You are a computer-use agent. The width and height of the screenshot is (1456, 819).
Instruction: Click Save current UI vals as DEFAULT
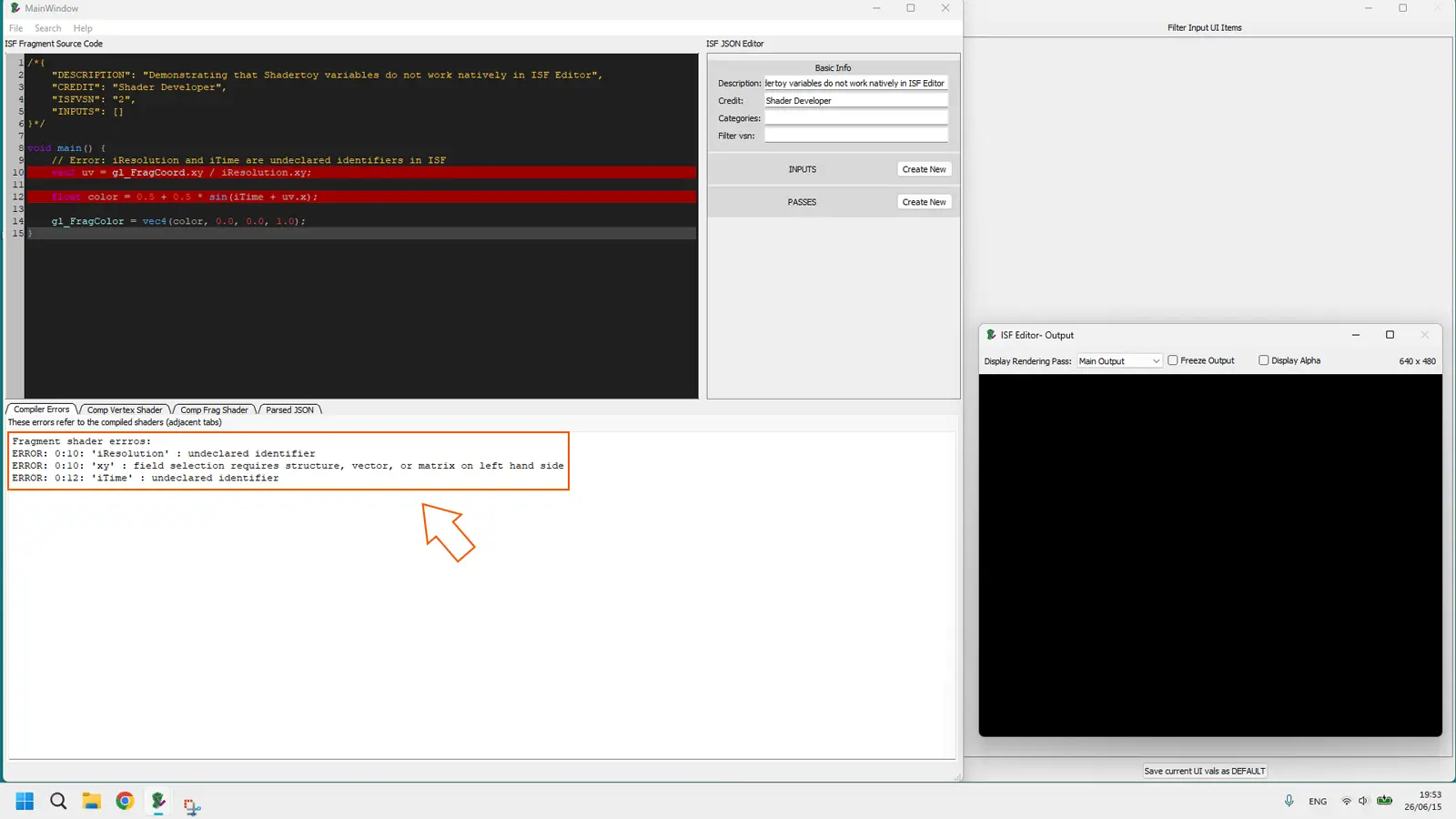click(x=1204, y=771)
